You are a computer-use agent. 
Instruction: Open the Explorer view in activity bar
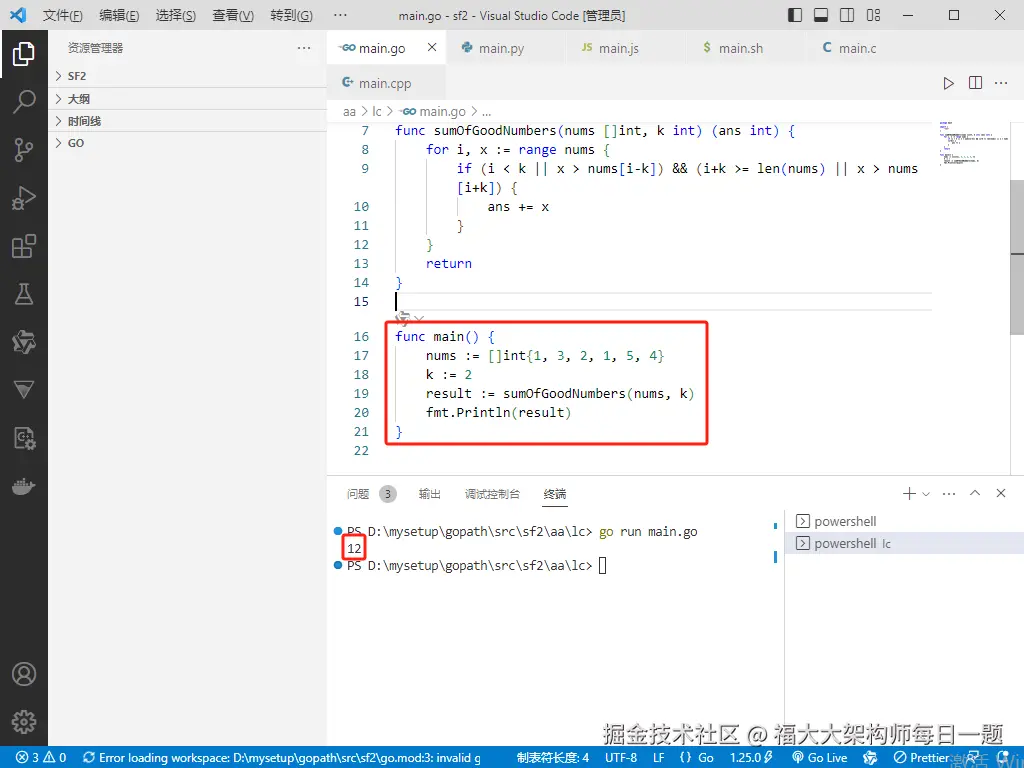pos(24,54)
